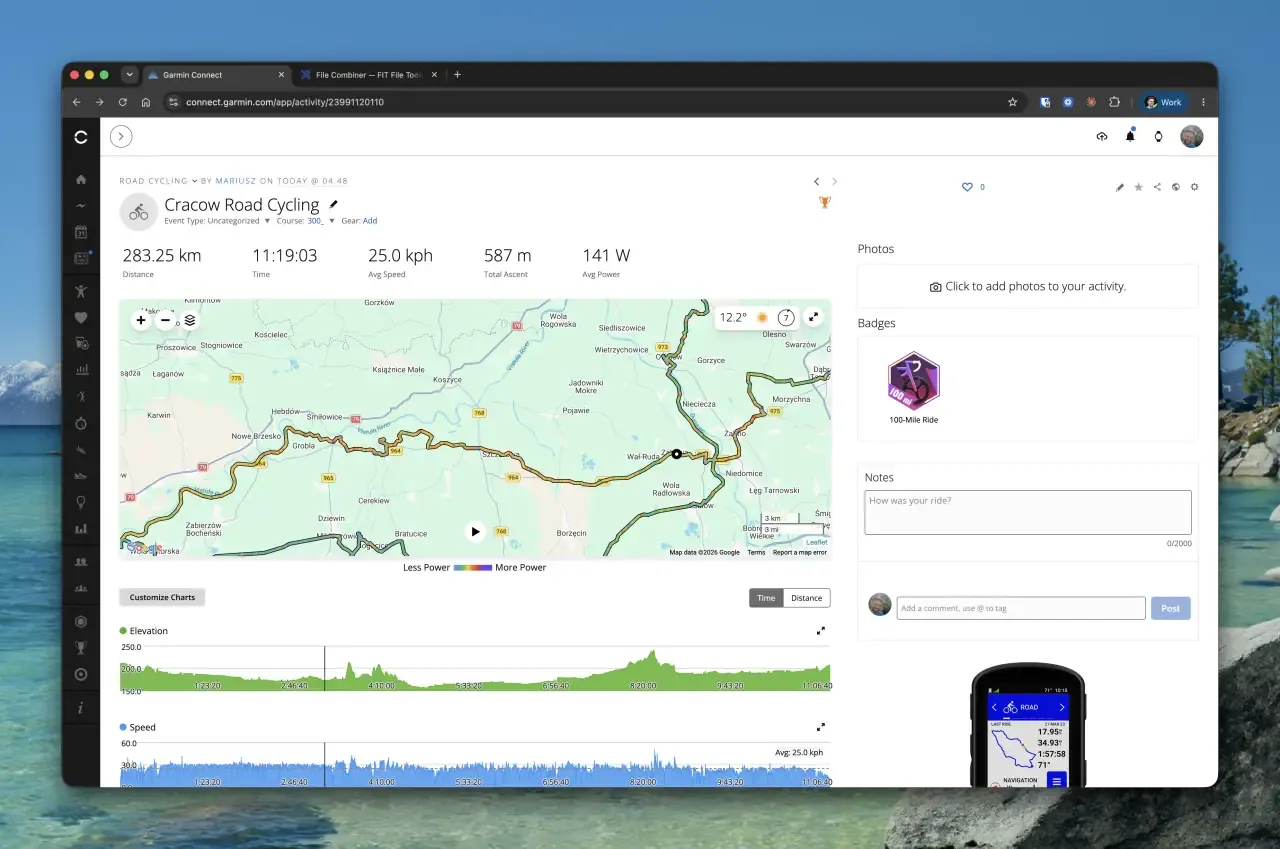Image resolution: width=1280 pixels, height=849 pixels.
Task: Open the activity settings gear
Action: pos(1194,187)
